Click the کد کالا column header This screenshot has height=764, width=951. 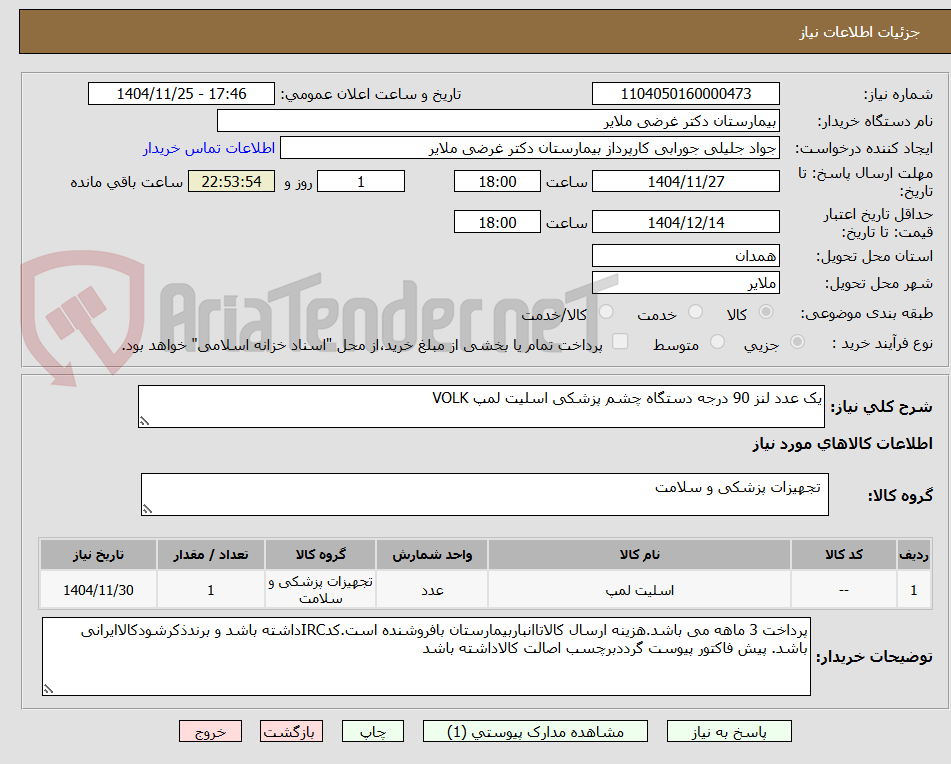click(844, 554)
